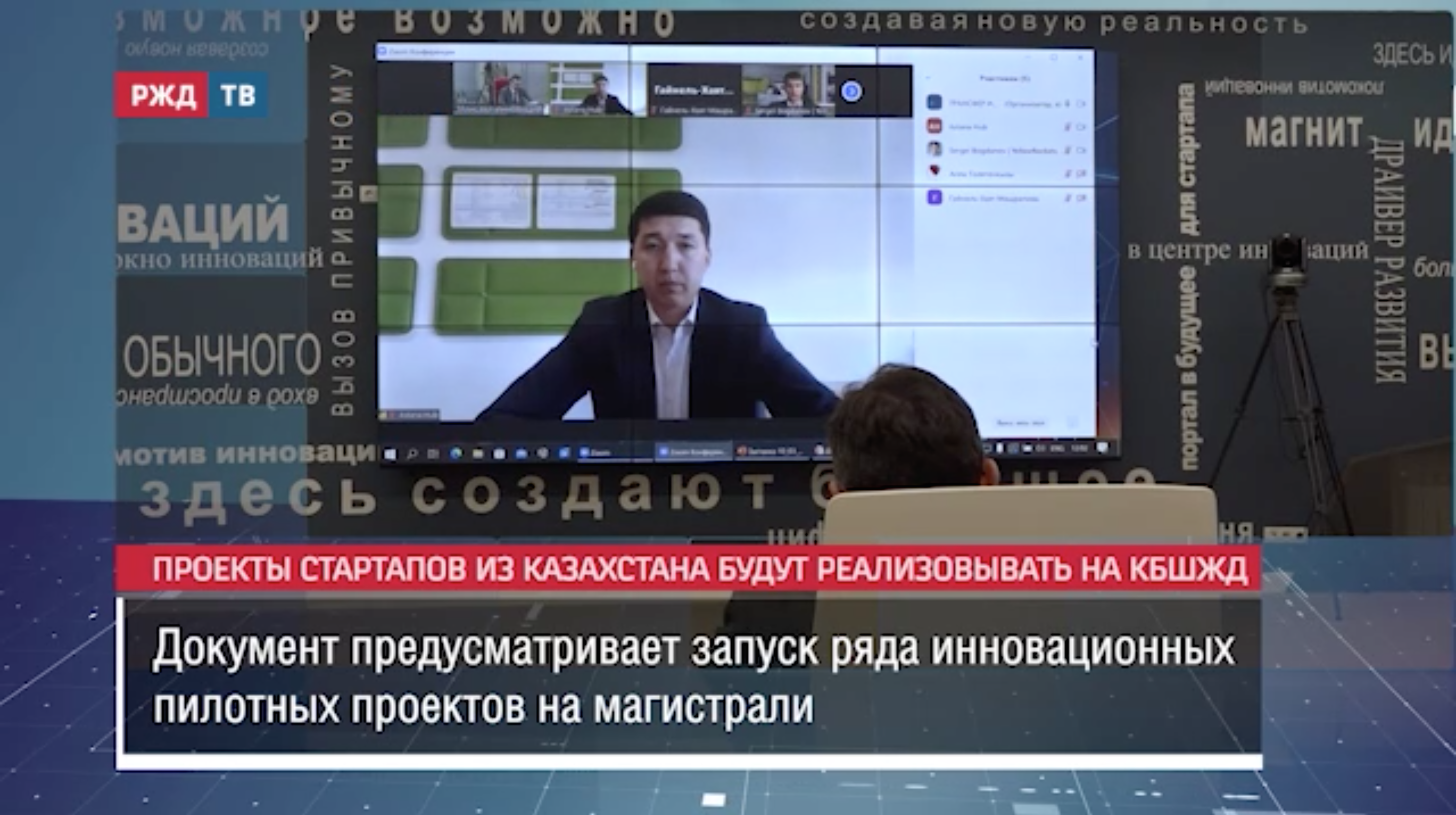The image size is (1456, 815).
Task: Collapse the participants panel with its back chevron
Action: coord(928,78)
